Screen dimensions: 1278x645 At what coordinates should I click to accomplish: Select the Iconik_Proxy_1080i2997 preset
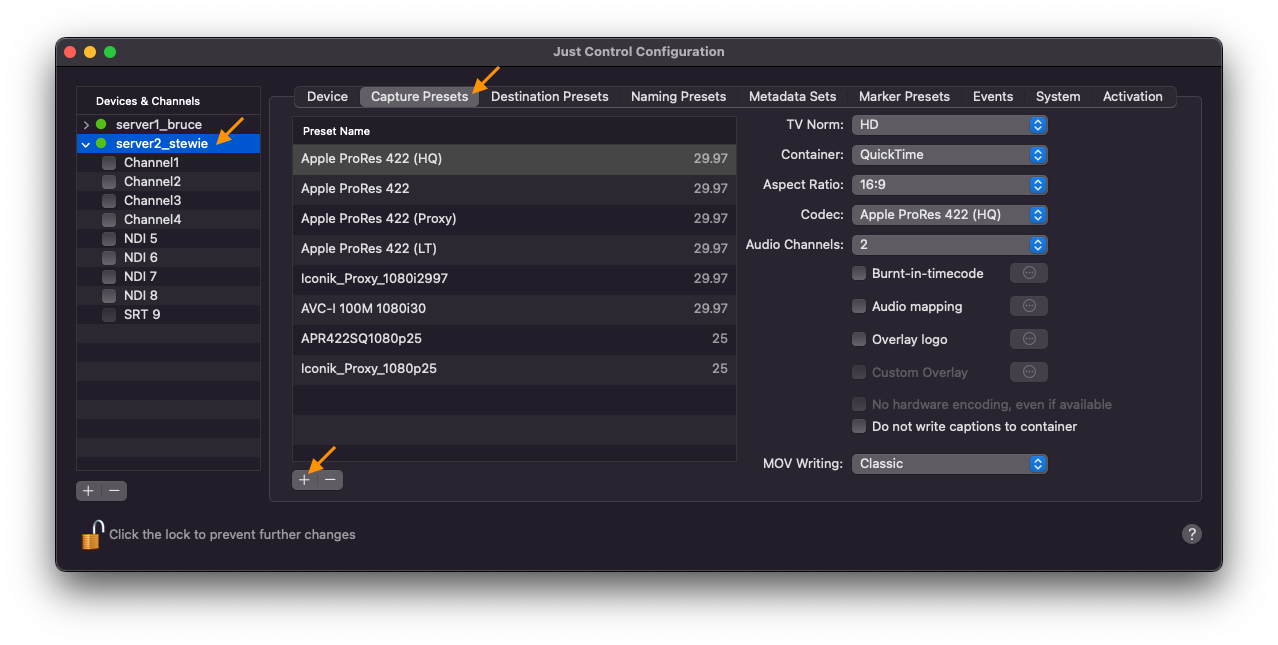514,279
